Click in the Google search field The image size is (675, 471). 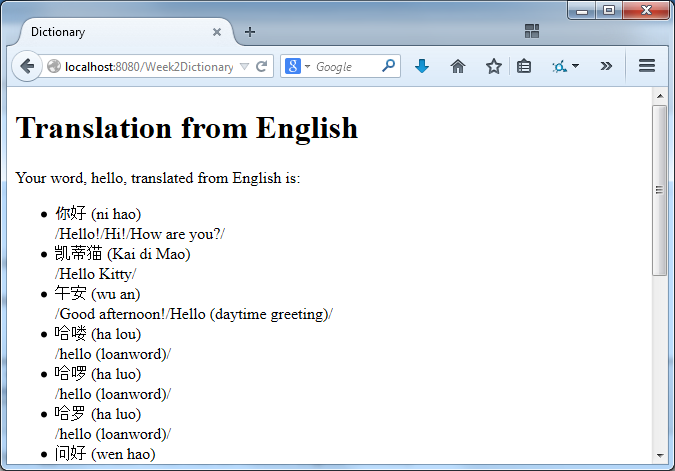(x=345, y=67)
